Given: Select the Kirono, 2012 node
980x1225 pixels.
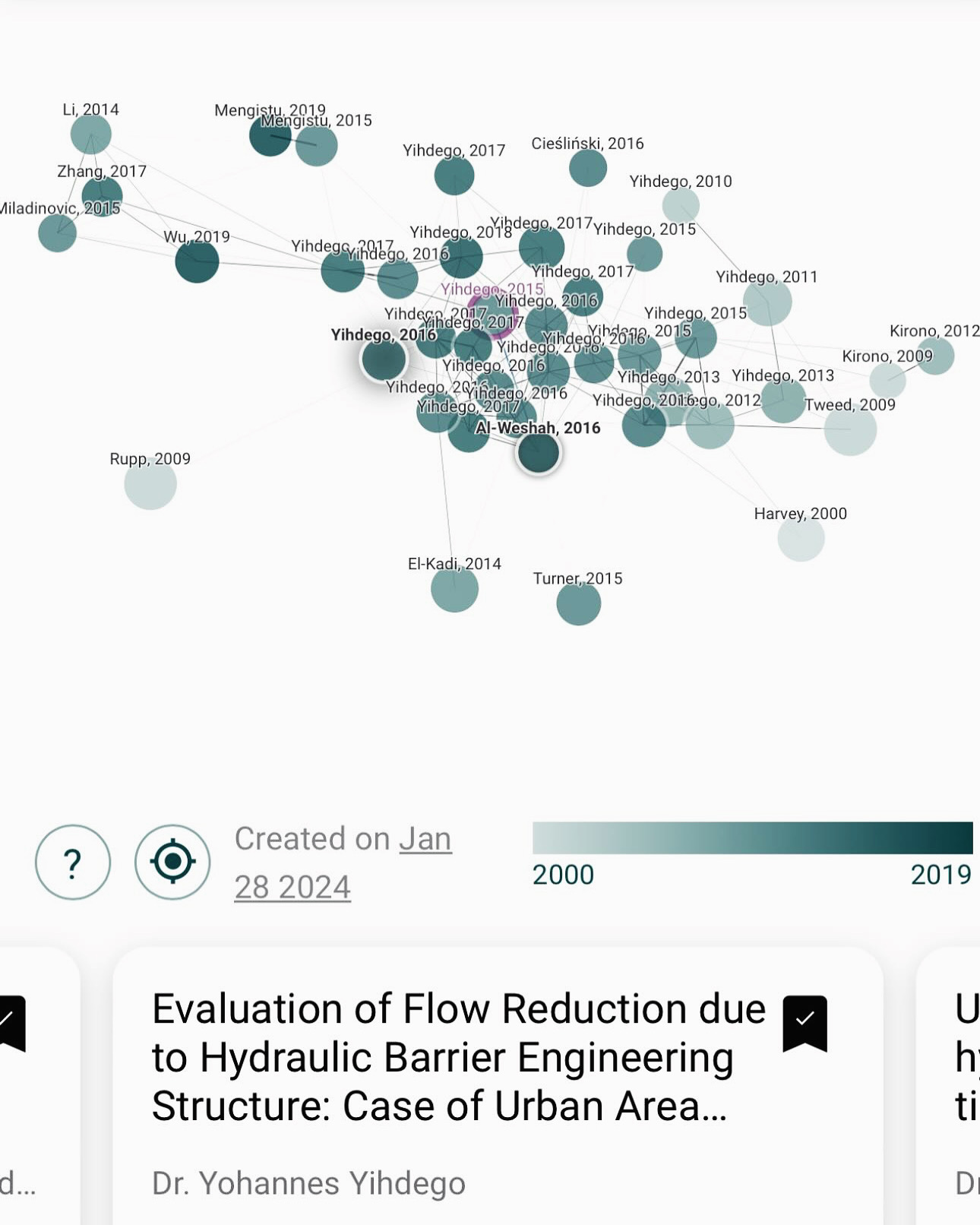Looking at the screenshot, I should pyautogui.click(x=935, y=356).
